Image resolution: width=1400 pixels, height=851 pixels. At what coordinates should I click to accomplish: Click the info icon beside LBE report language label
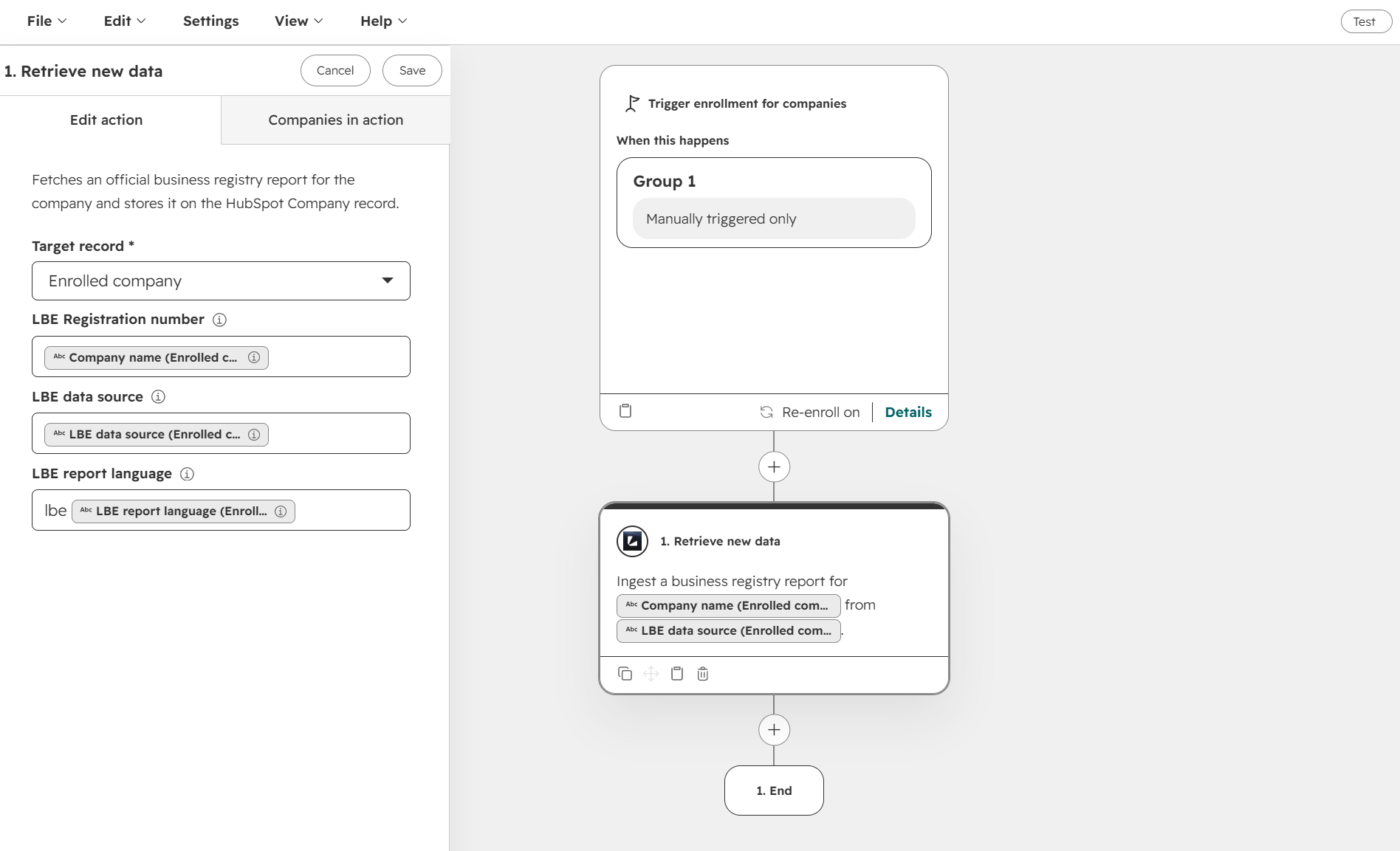click(187, 474)
